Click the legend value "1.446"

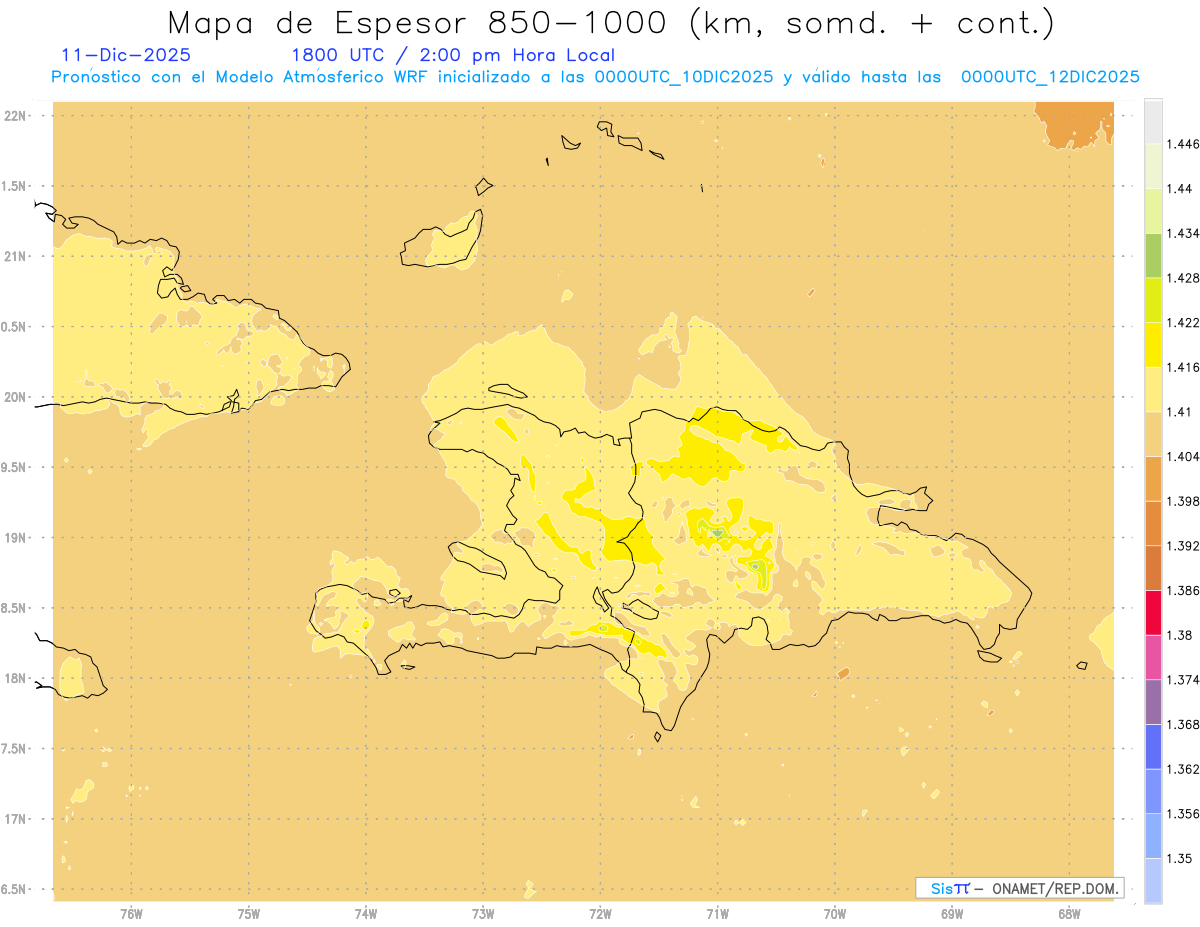coord(1183,144)
